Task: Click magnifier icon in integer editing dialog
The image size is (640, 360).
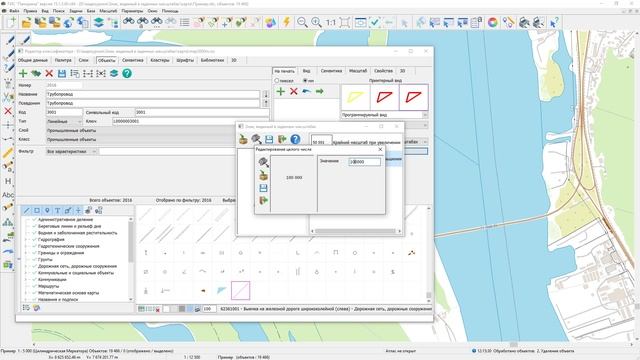Action: click(264, 162)
